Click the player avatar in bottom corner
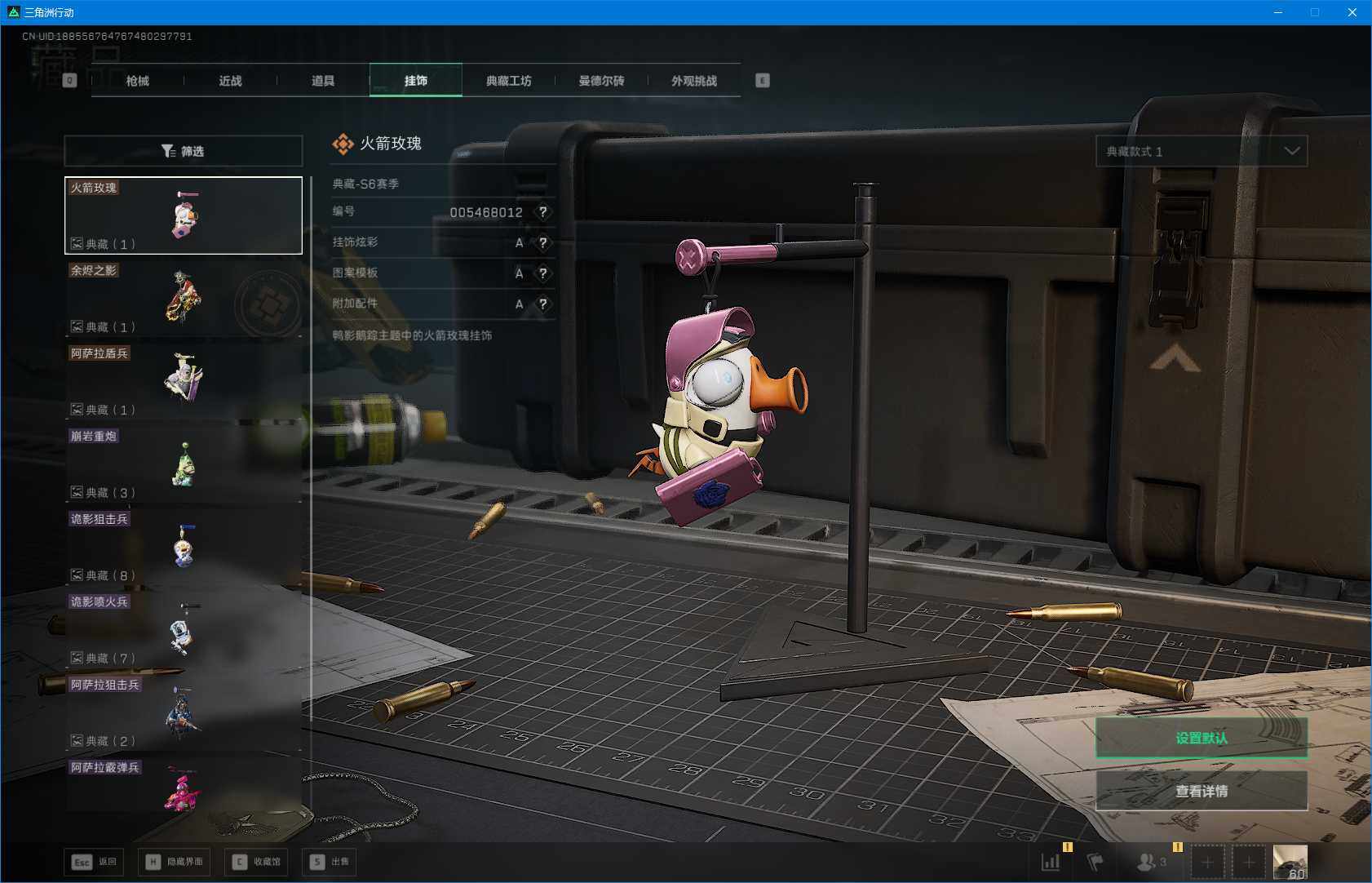The height and width of the screenshot is (883, 1372). [x=1290, y=862]
